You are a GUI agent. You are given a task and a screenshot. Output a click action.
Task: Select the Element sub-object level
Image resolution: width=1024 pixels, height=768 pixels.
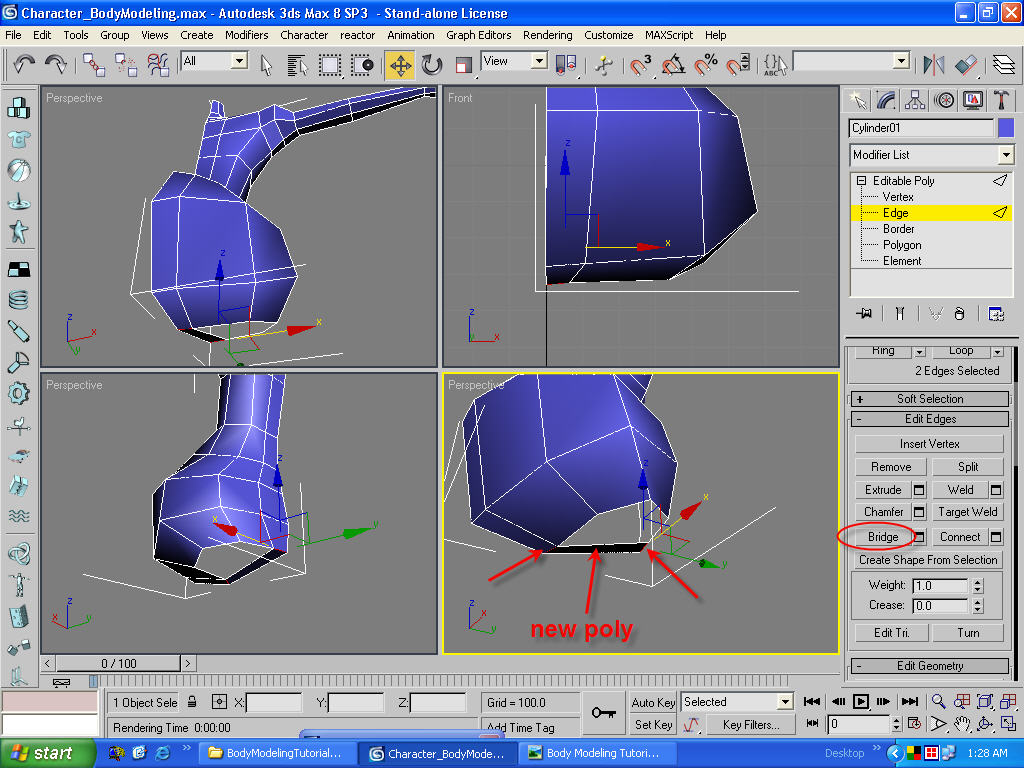tap(902, 261)
